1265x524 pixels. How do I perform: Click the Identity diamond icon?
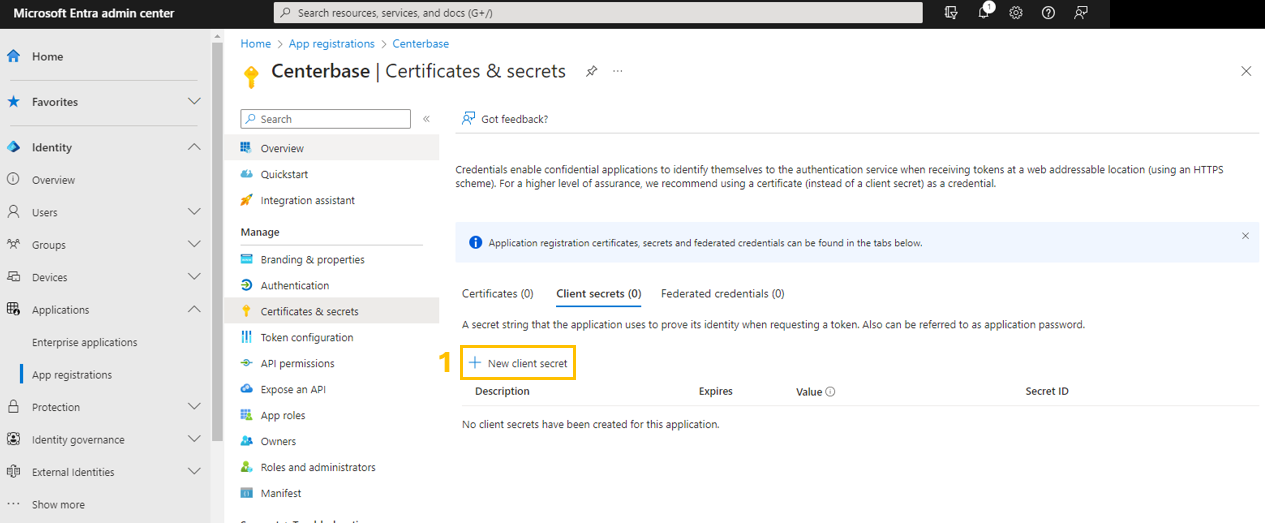[x=14, y=147]
